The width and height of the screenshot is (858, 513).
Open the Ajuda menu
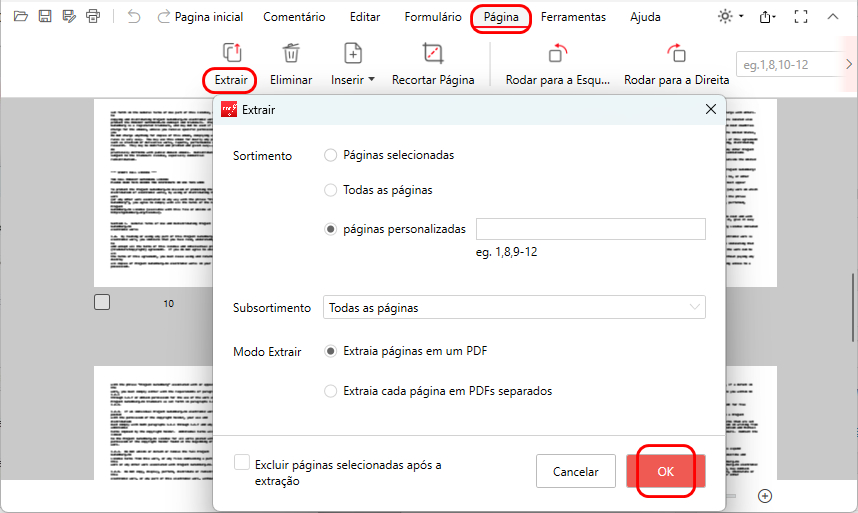pos(645,17)
